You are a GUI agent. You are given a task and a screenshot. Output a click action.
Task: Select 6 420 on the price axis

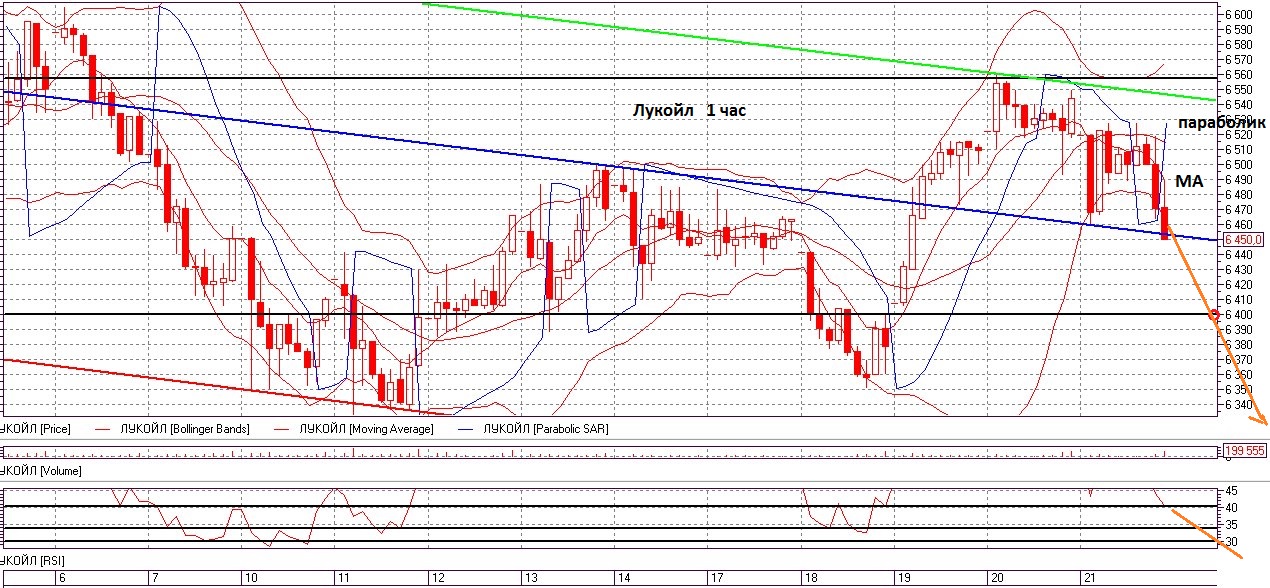coord(1238,285)
